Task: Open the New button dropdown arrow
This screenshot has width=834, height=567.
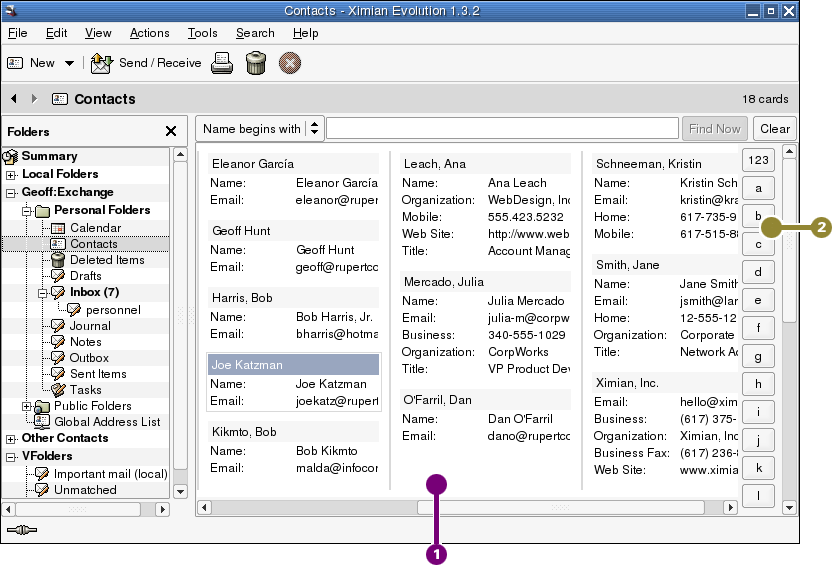Action: 69,63
